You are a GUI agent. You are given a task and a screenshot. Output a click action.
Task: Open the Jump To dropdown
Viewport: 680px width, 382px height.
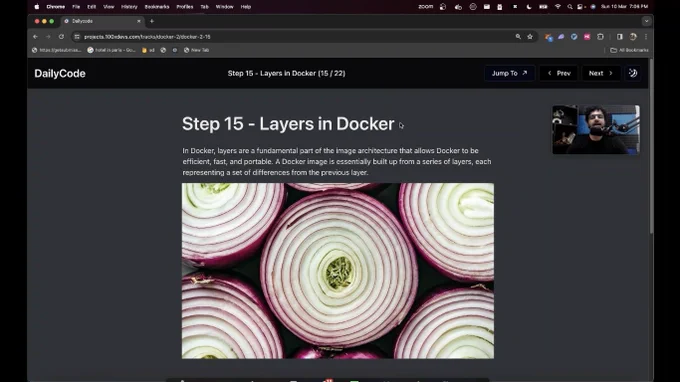[x=510, y=73]
